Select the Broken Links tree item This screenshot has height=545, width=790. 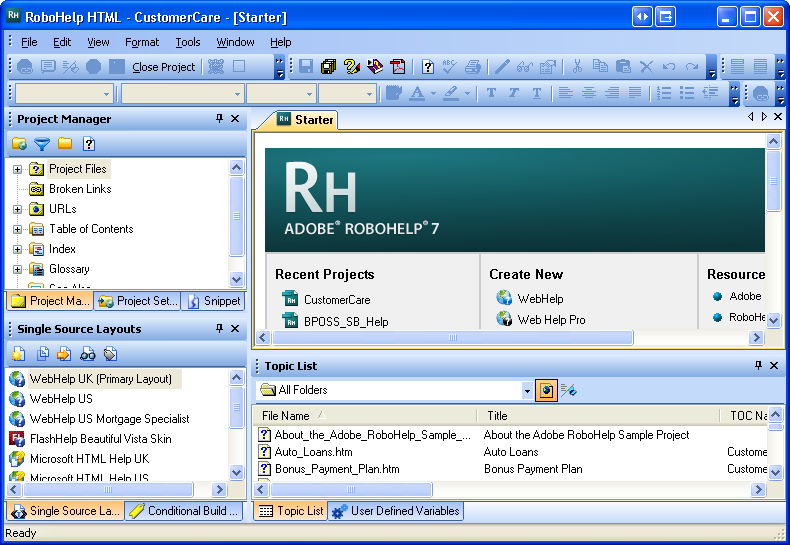click(80, 189)
